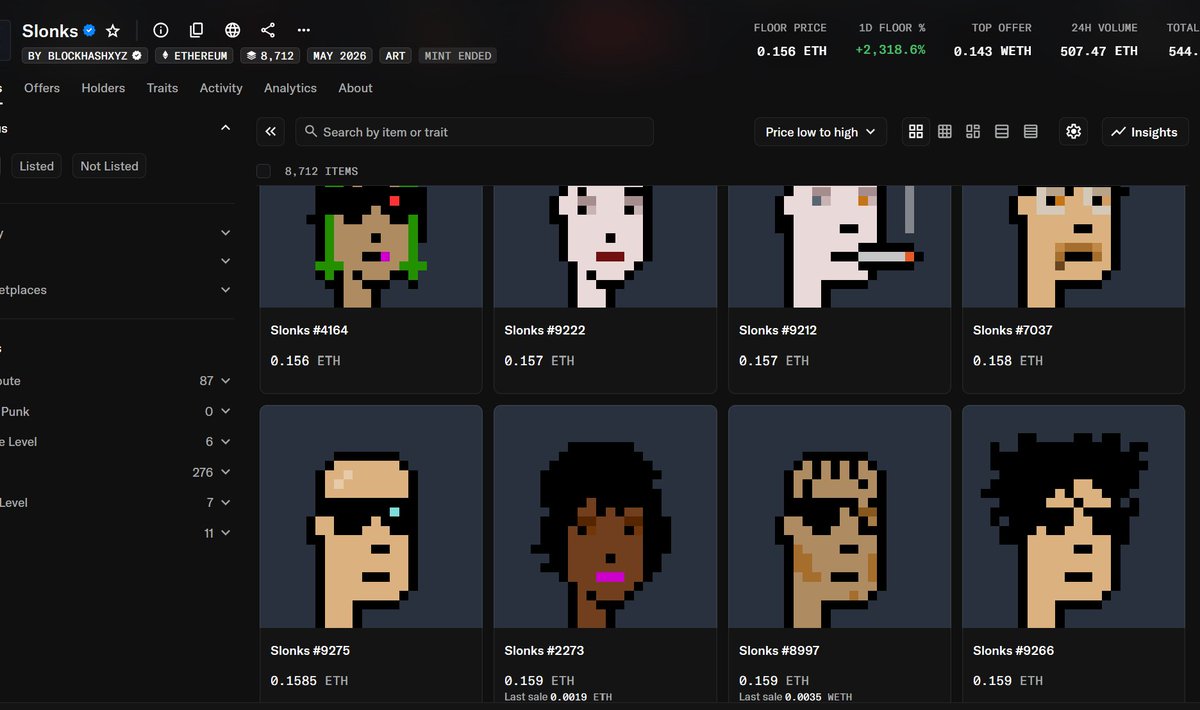Toggle the Listed status filter
The width and height of the screenshot is (1200, 710).
[37, 166]
